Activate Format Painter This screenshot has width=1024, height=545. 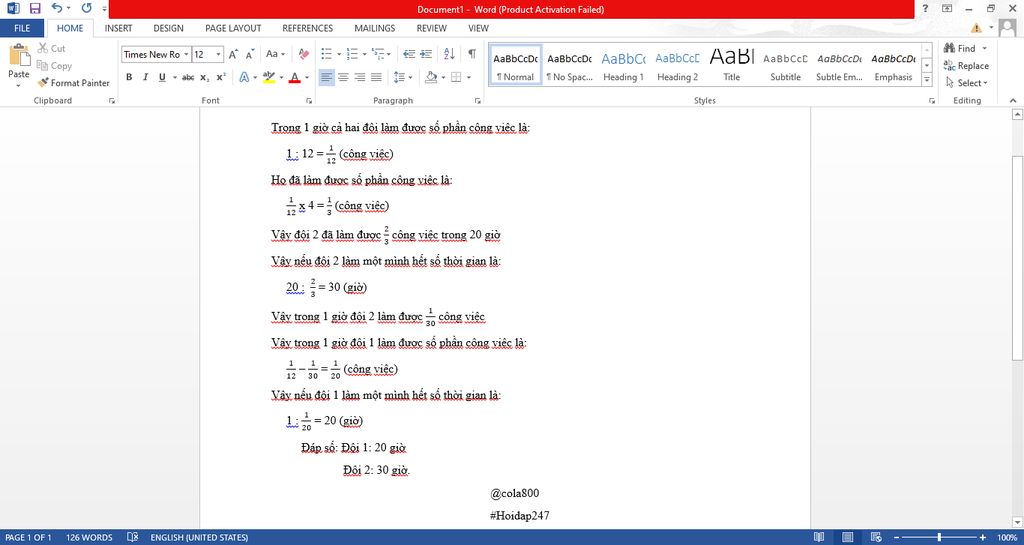pos(73,83)
